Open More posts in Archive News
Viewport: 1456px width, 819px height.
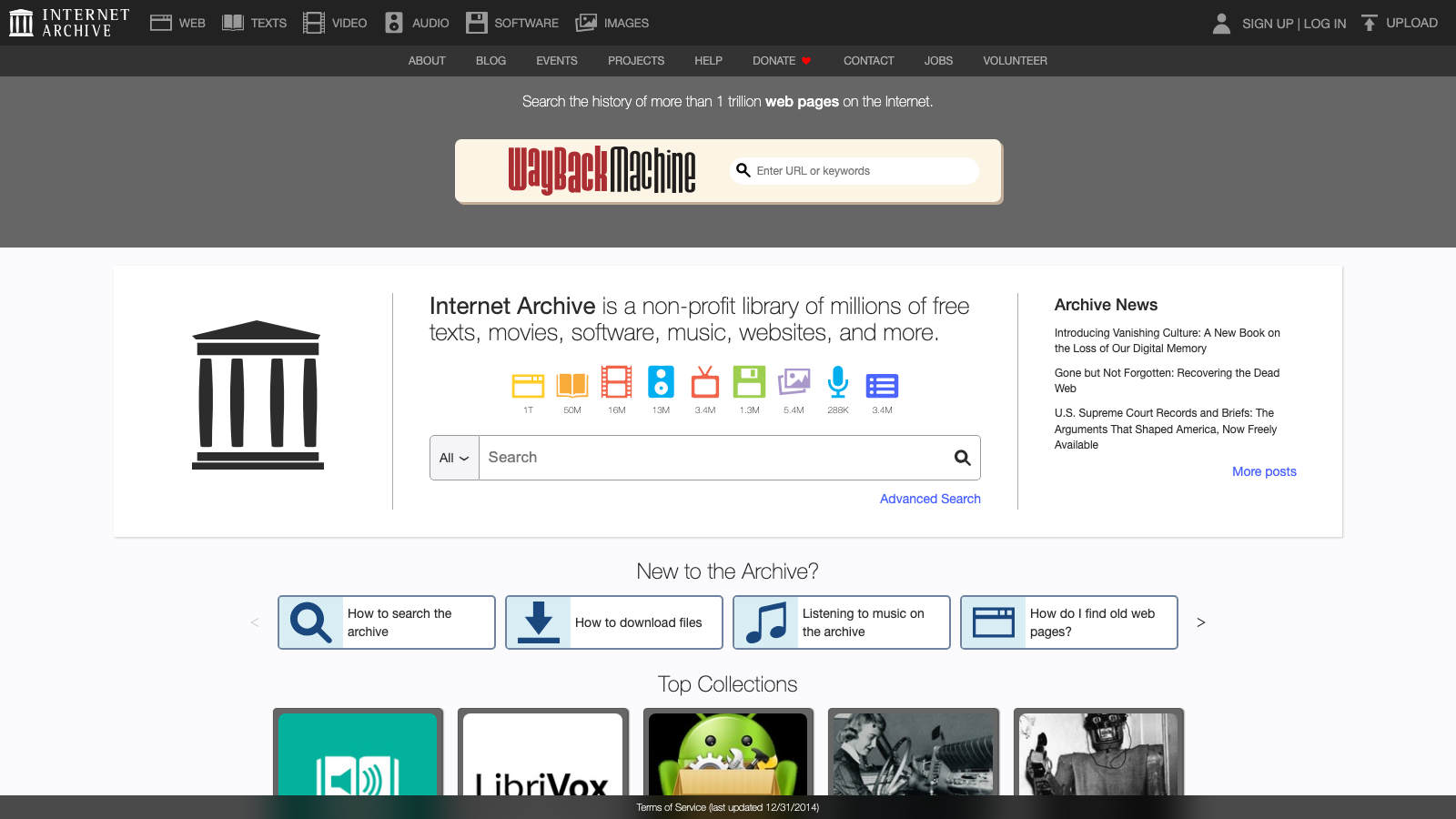point(1264,471)
